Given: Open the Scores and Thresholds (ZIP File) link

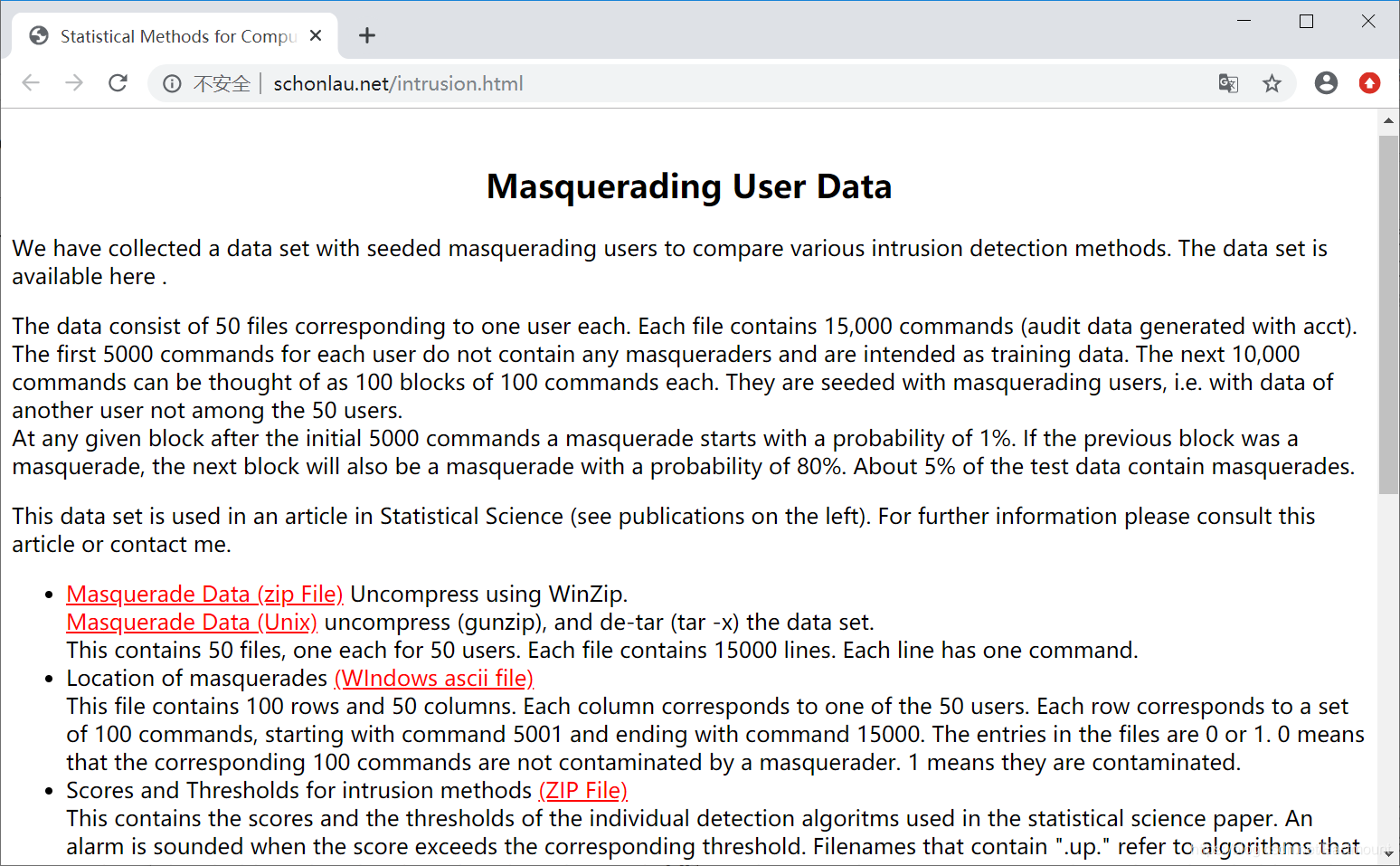Looking at the screenshot, I should 583,791.
